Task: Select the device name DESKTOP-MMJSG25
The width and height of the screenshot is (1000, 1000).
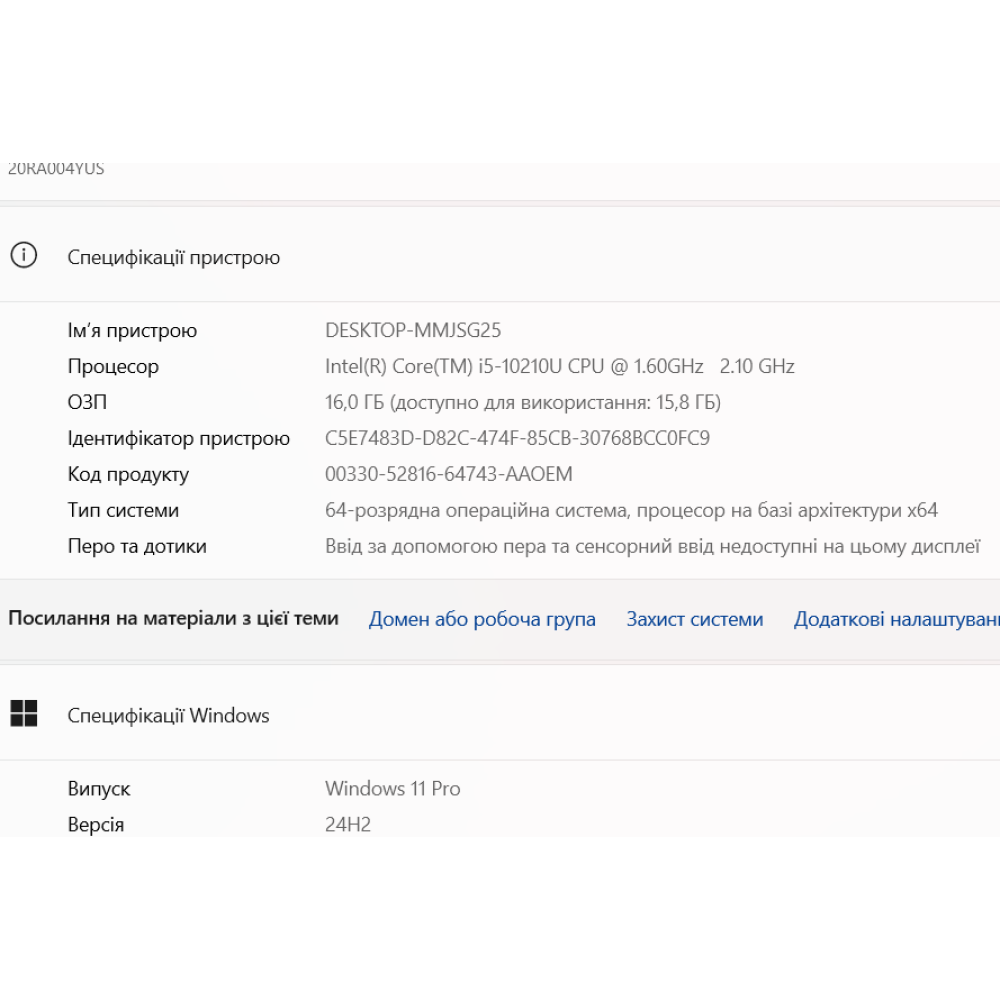Action: point(413,330)
